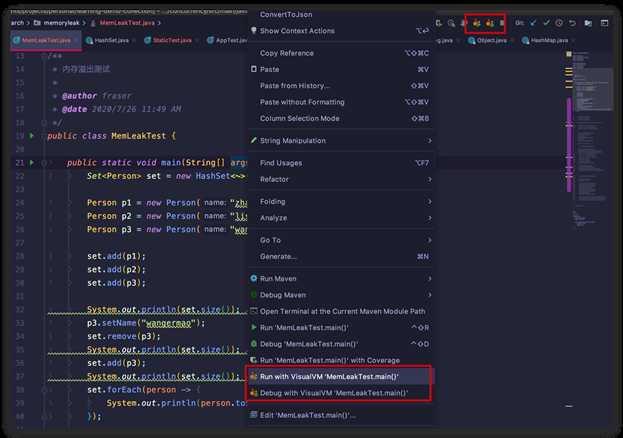Click the Debug with VisualVM toolbar icon
The image size is (623, 438).
tap(490, 23)
